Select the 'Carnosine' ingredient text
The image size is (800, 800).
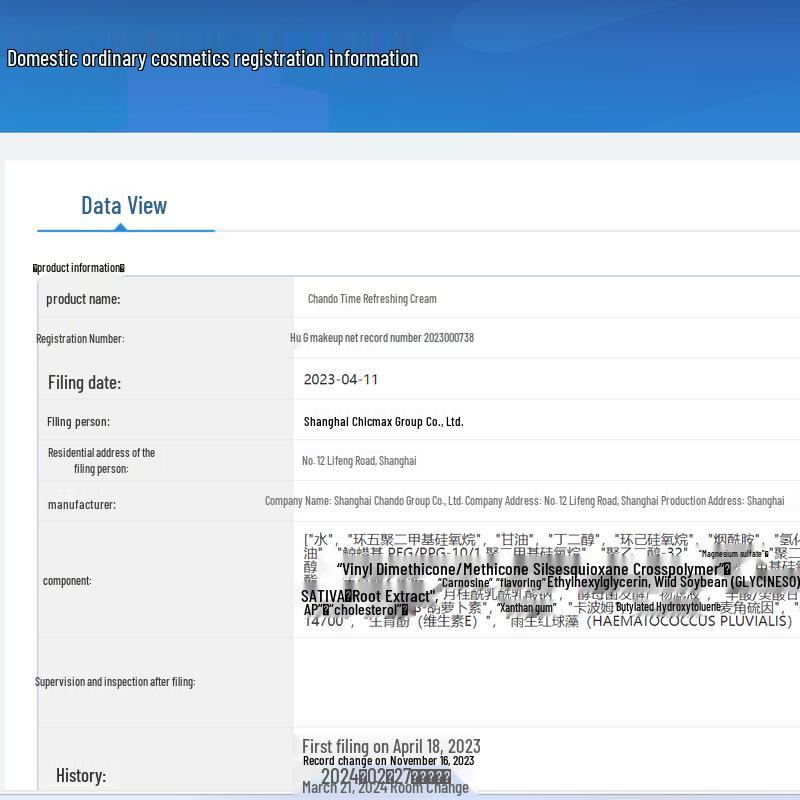coord(465,583)
